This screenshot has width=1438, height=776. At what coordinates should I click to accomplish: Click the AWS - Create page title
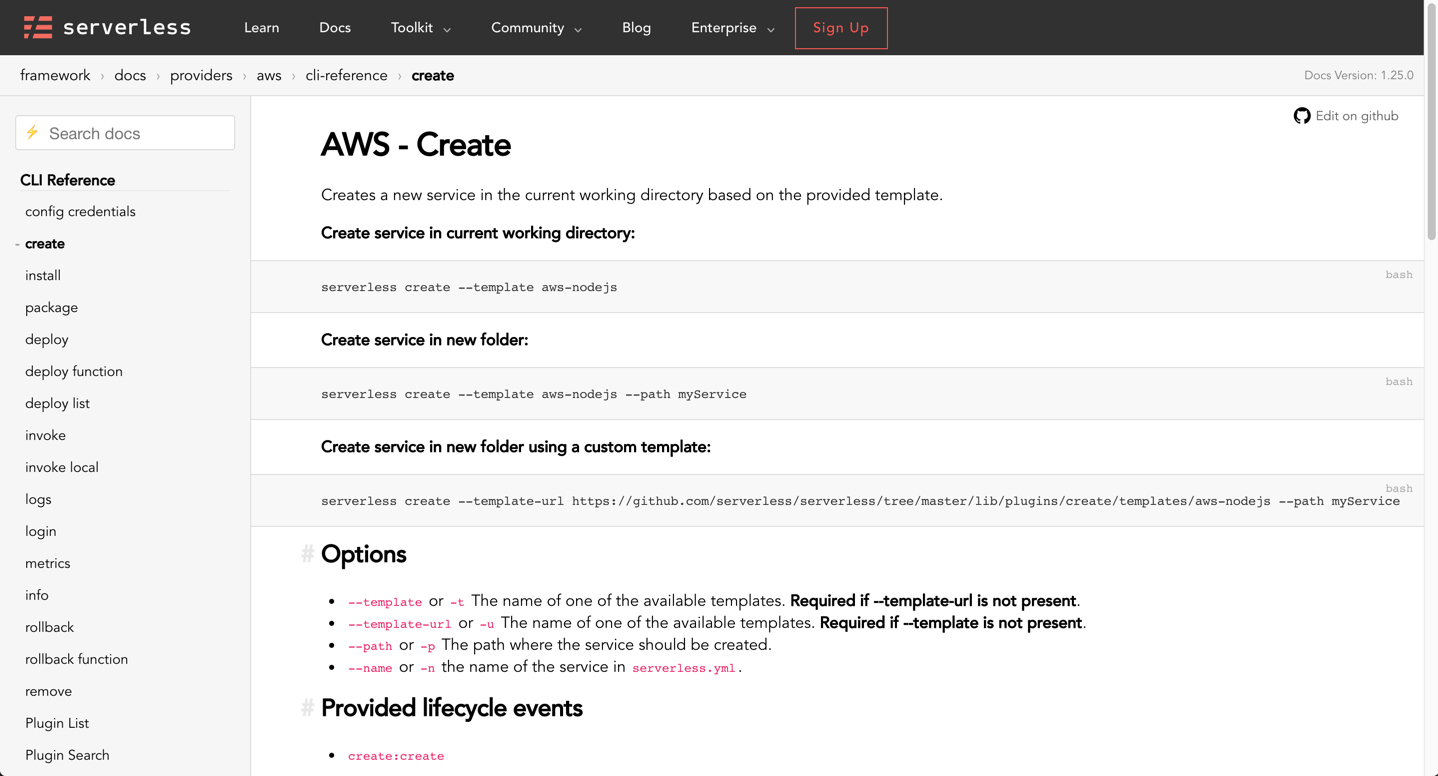coord(416,145)
